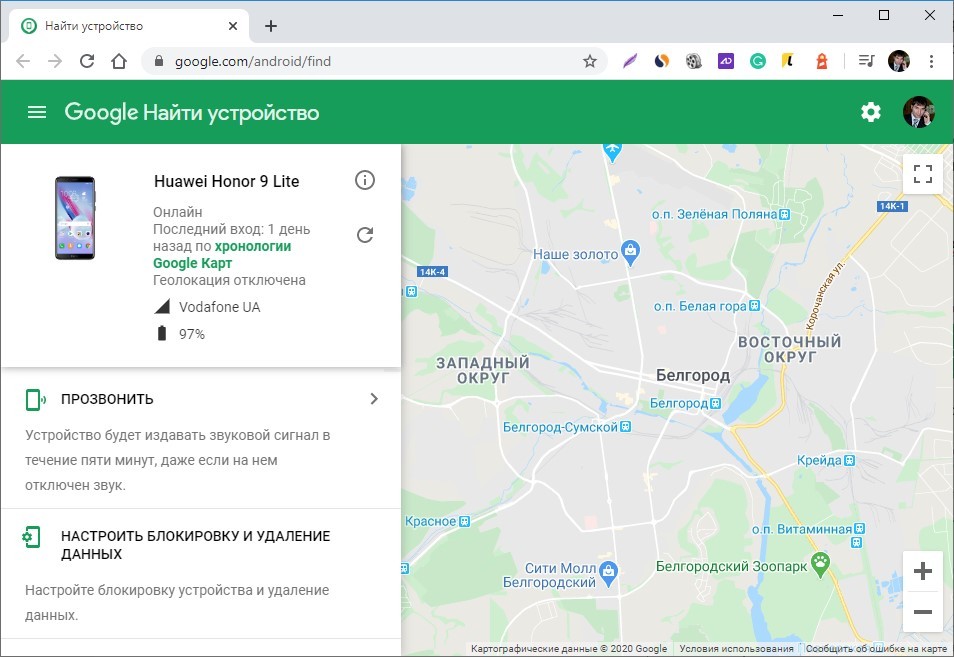Viewport: 954px width, 657px height.
Task: Click the ring device phone icon
Action: (35, 400)
